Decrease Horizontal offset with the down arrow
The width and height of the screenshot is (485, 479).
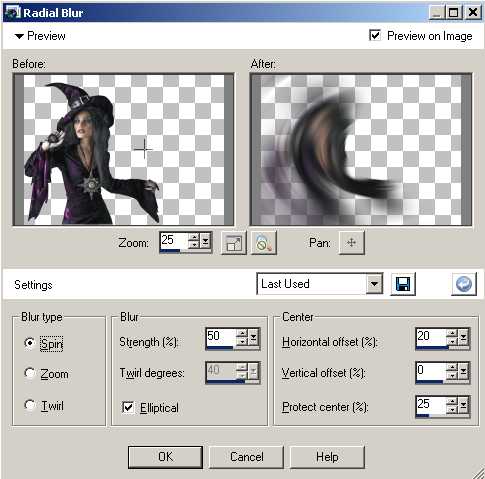[452, 342]
